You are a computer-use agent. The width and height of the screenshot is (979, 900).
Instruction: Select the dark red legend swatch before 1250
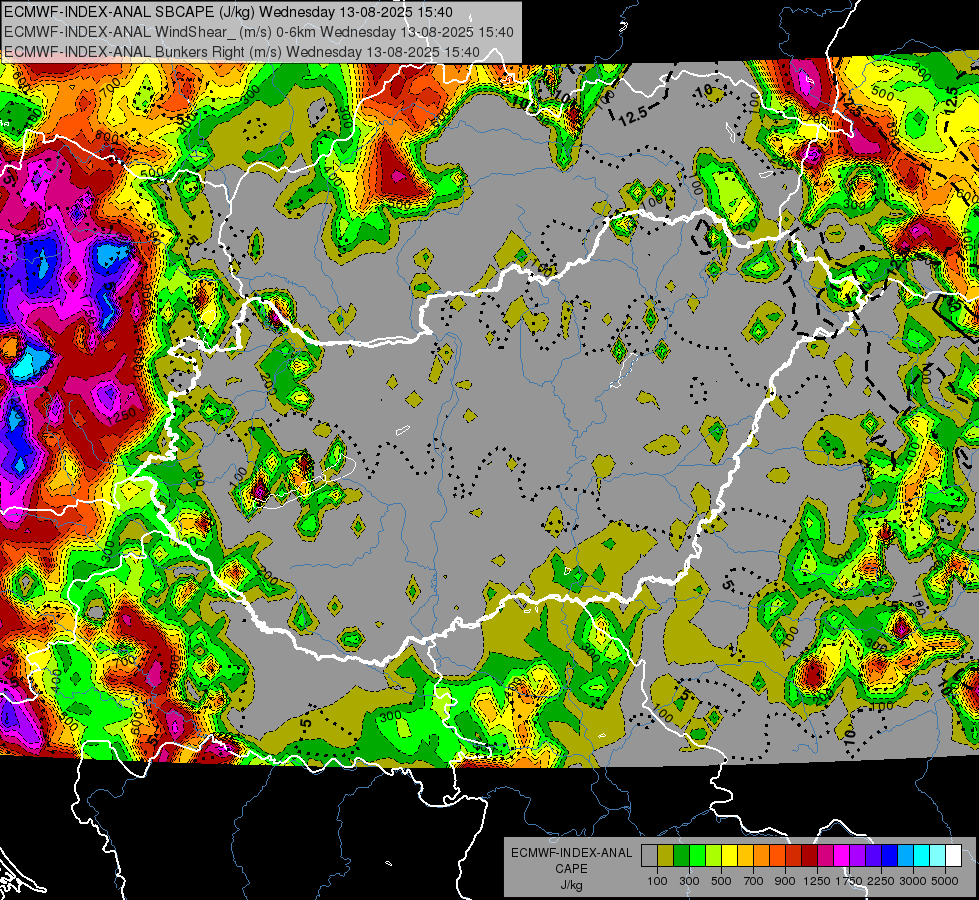(809, 855)
